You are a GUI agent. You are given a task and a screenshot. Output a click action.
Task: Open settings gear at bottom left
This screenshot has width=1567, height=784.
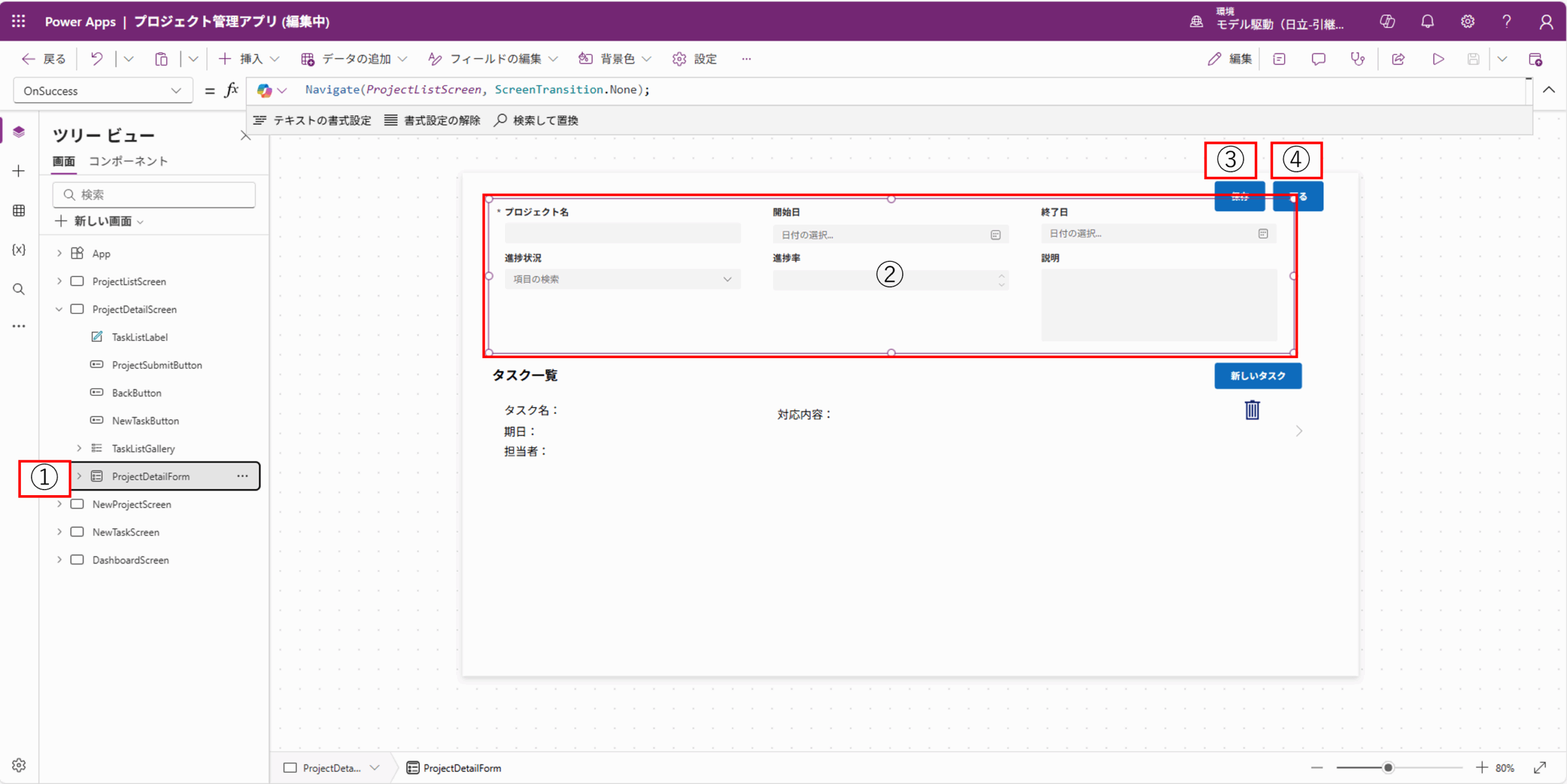click(x=18, y=764)
